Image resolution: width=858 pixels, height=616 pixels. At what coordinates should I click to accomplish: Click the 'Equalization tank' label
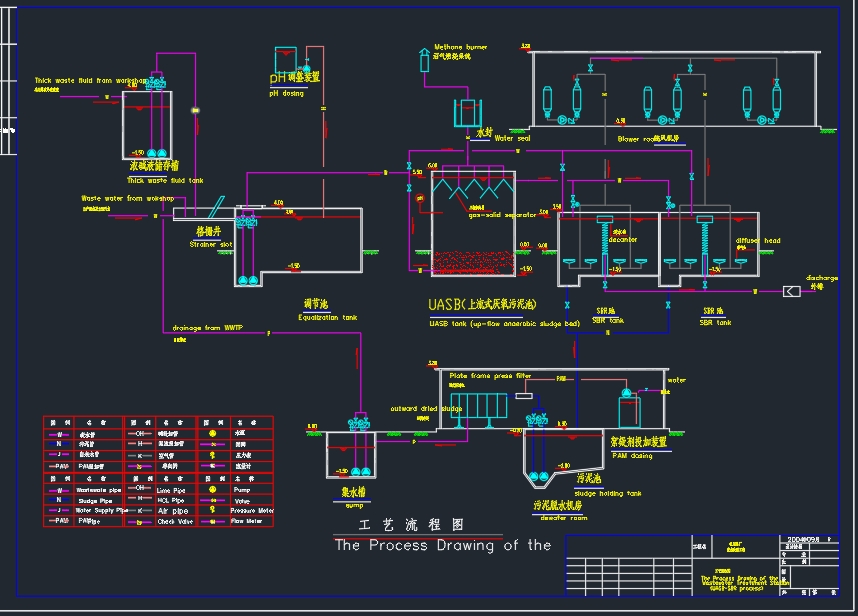[x=327, y=317]
